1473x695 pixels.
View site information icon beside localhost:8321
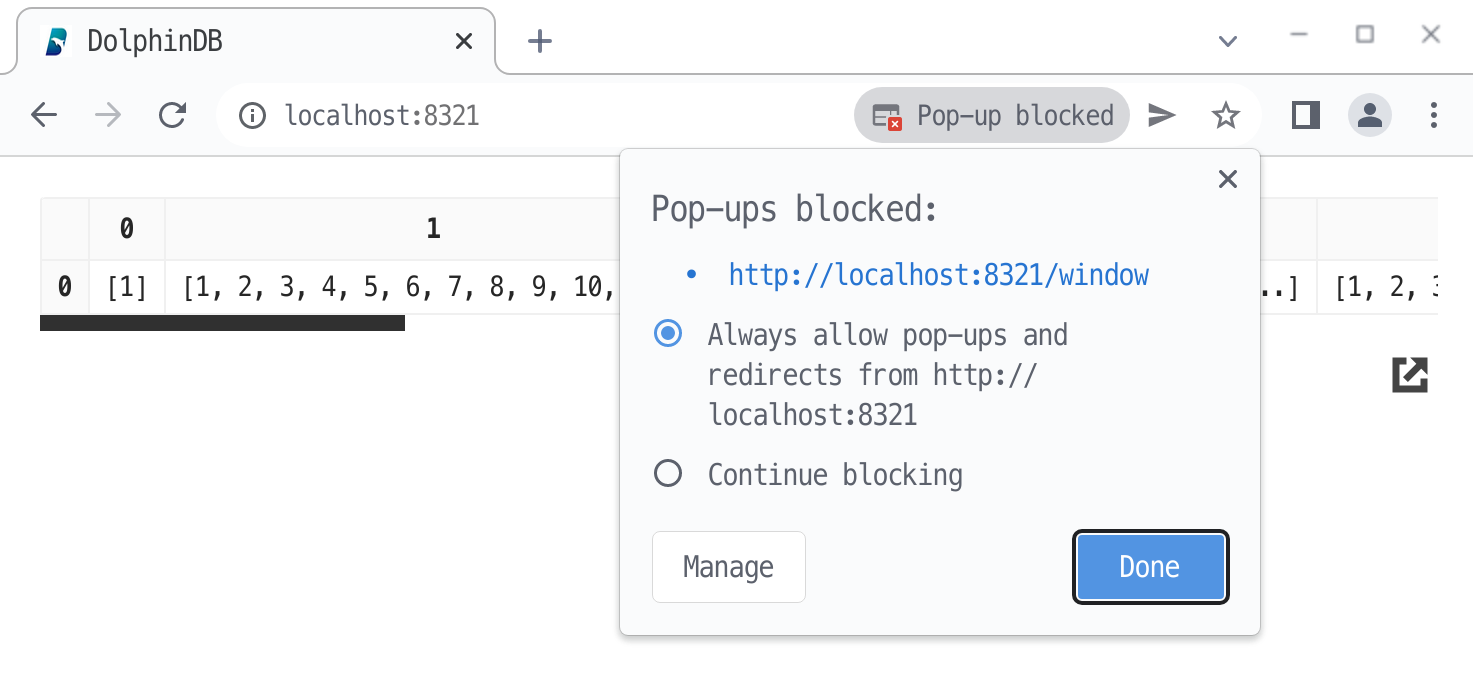253,116
